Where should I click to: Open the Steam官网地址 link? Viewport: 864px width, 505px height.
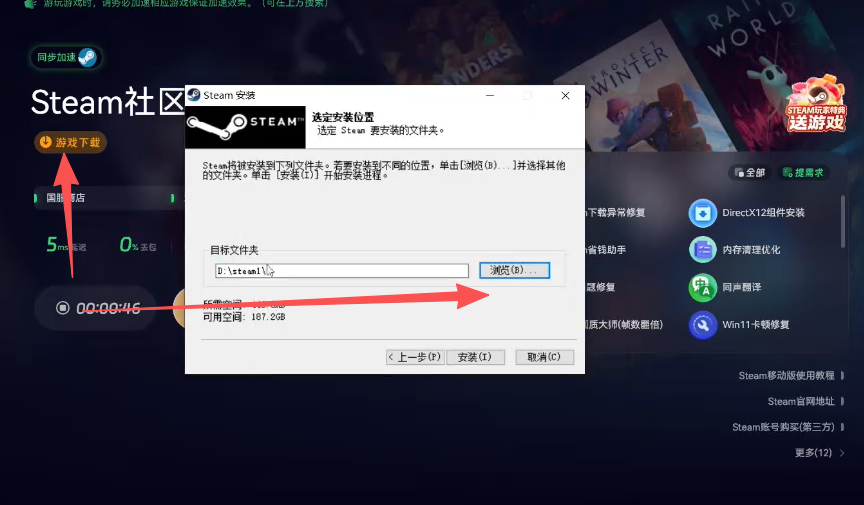[800, 402]
